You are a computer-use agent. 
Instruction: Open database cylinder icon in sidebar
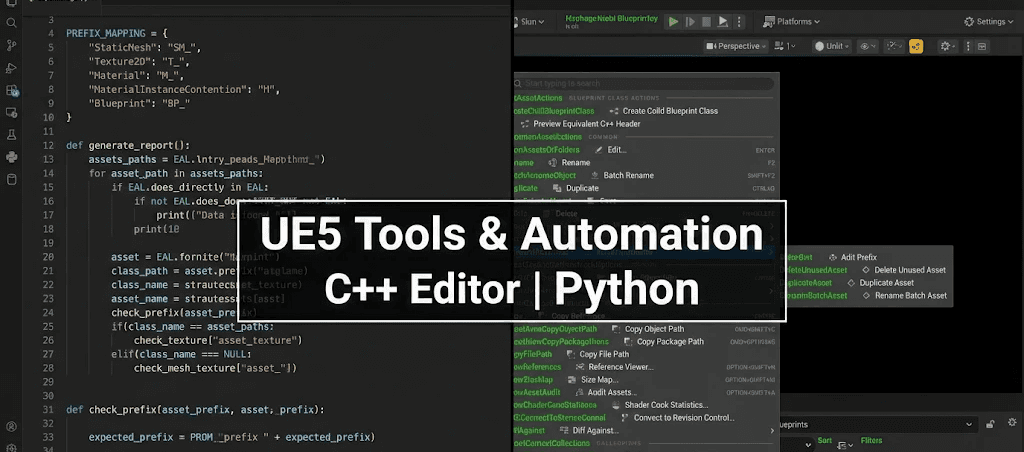click(x=11, y=180)
